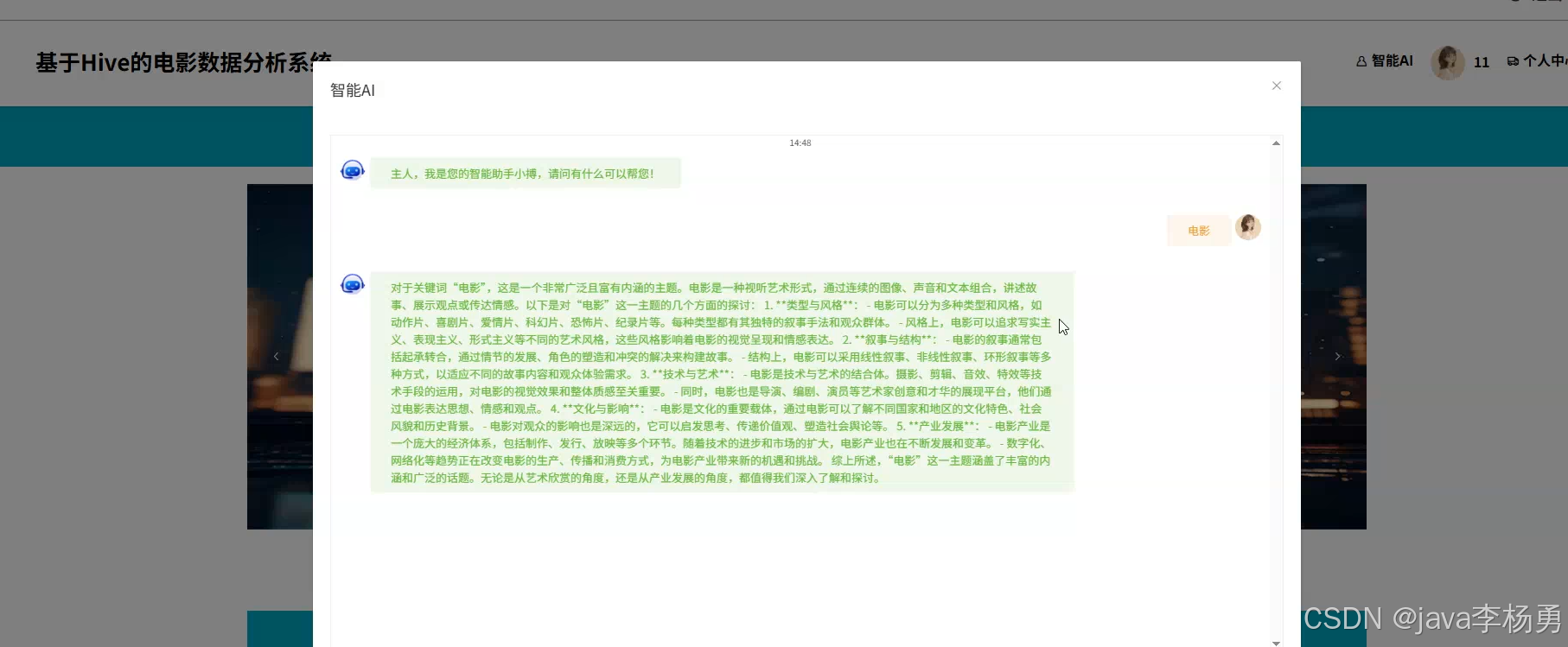Select the greeting message 主人，我是您的智能助手小博
The image size is (1568, 647).
coord(526,174)
